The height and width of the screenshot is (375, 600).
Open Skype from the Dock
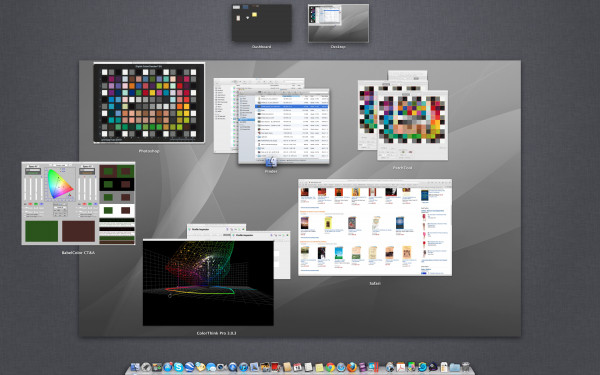click(178, 367)
